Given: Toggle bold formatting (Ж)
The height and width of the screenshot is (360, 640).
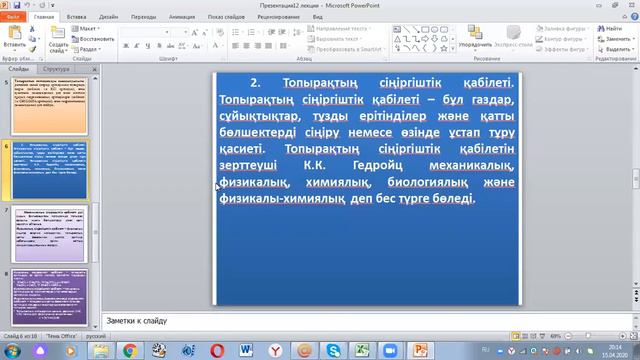Looking at the screenshot, I should [x=126, y=46].
